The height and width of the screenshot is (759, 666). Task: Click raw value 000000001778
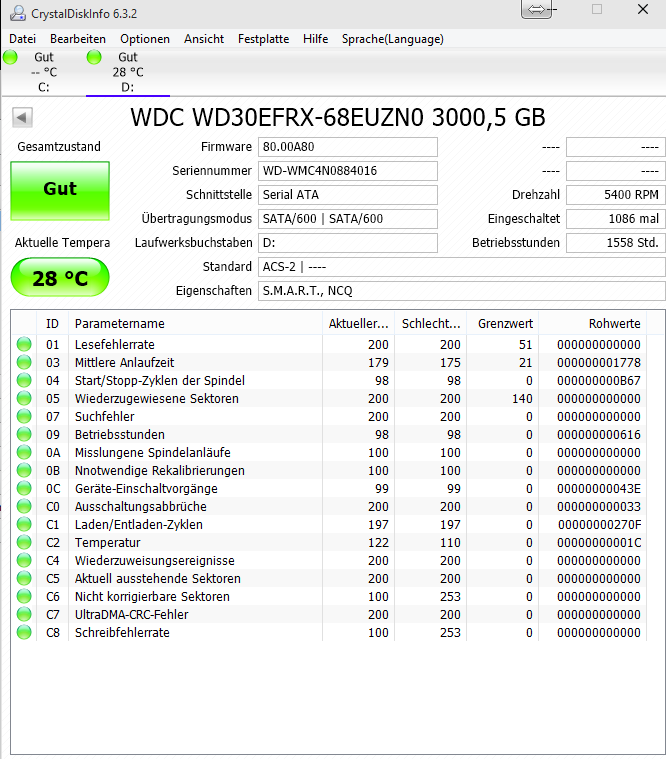(599, 363)
